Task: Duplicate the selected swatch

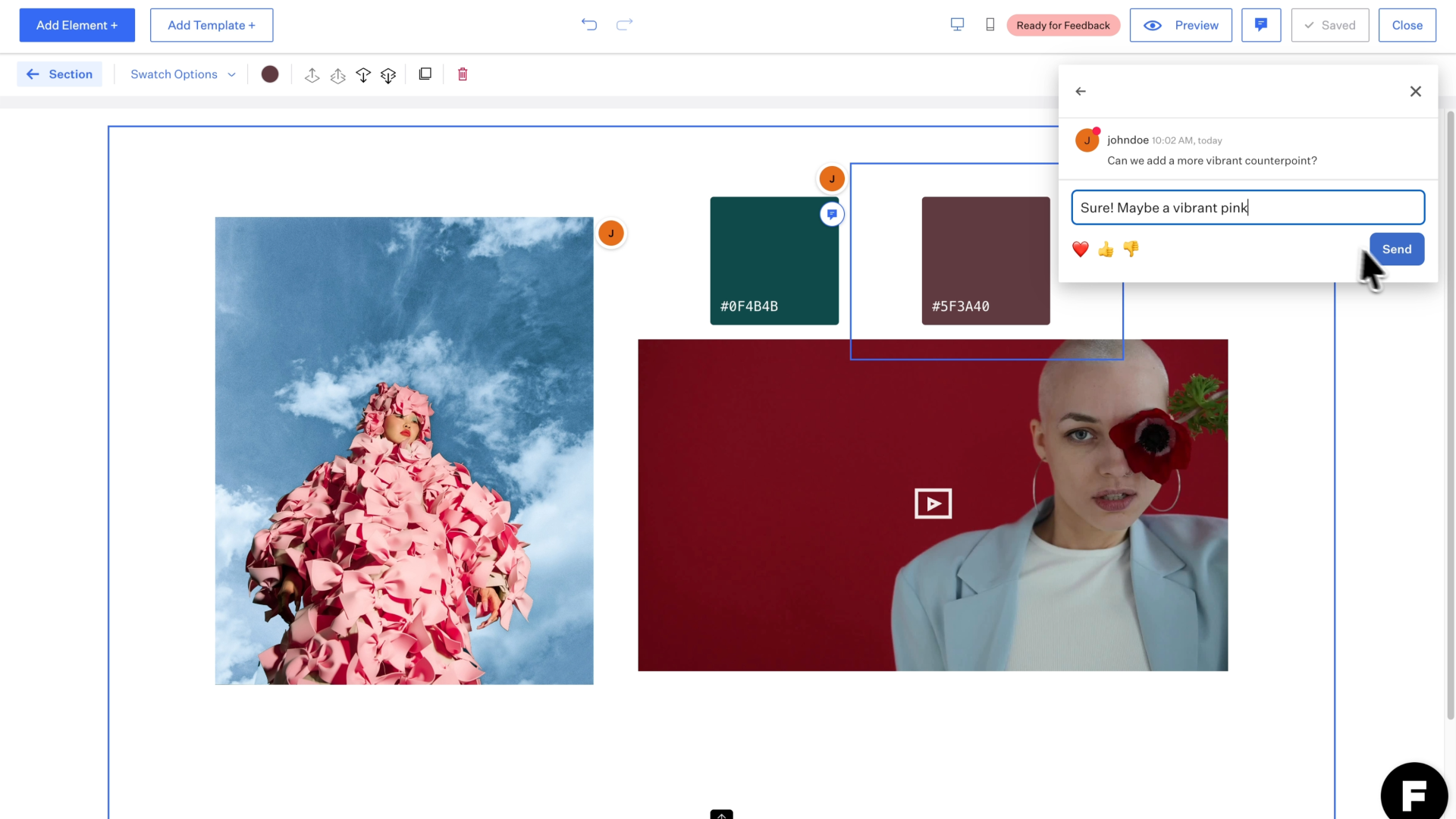Action: click(x=425, y=74)
